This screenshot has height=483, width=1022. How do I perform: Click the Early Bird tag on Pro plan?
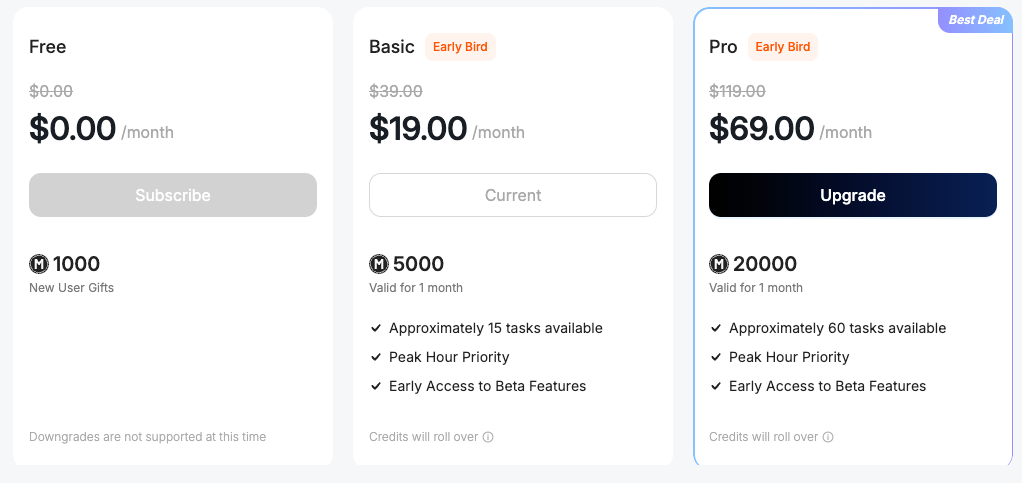783,47
